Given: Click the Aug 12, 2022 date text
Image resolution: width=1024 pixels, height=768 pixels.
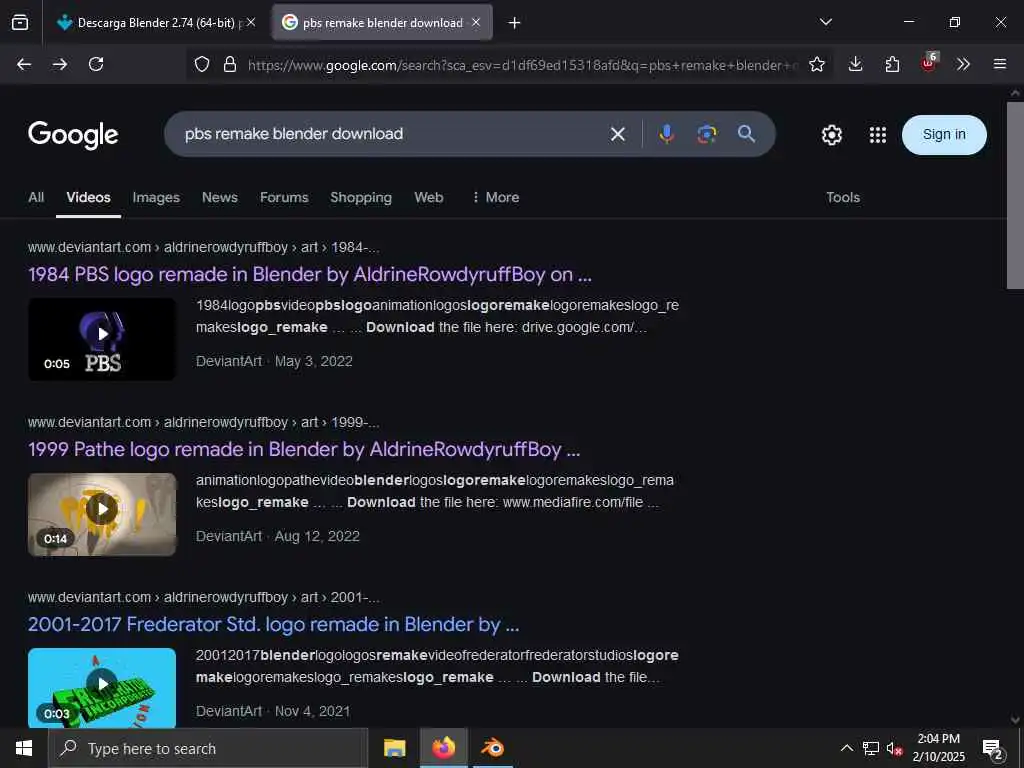Looking at the screenshot, I should (x=317, y=536).
